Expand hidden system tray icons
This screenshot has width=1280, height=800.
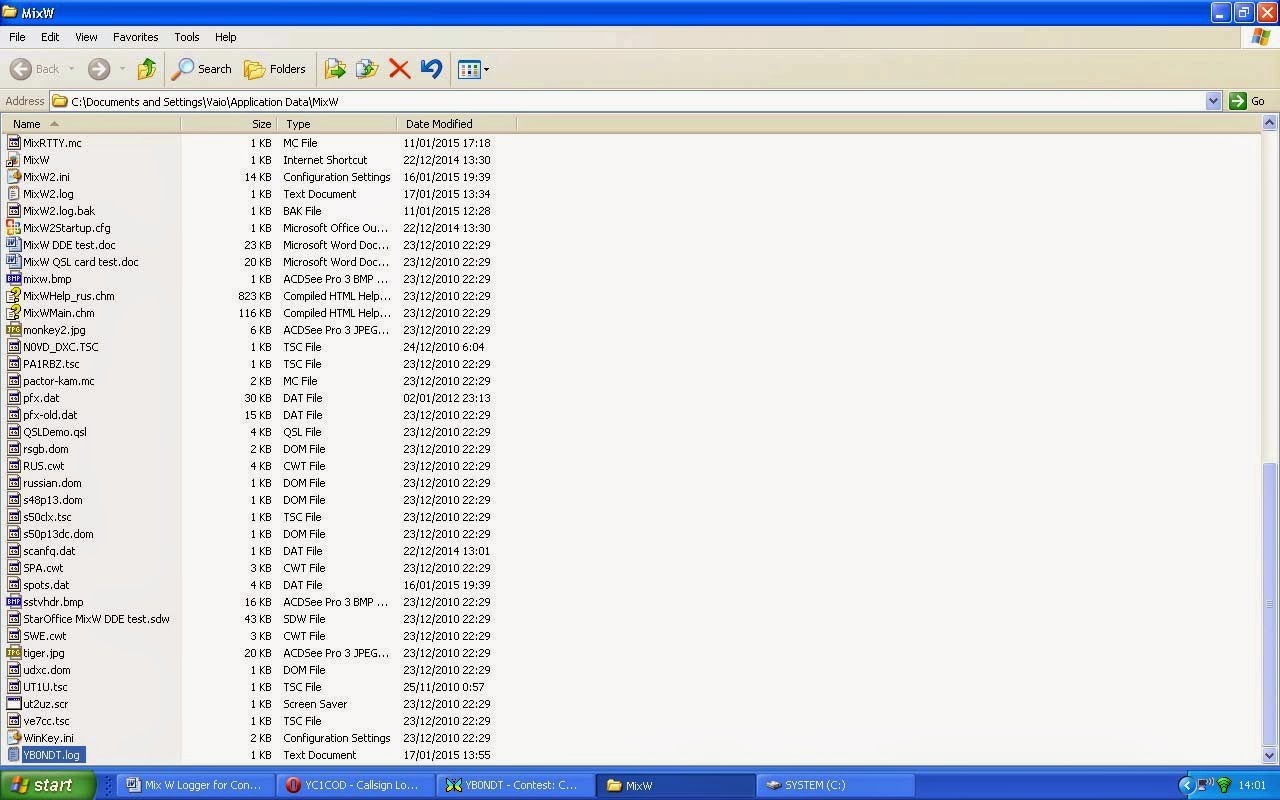click(1187, 785)
